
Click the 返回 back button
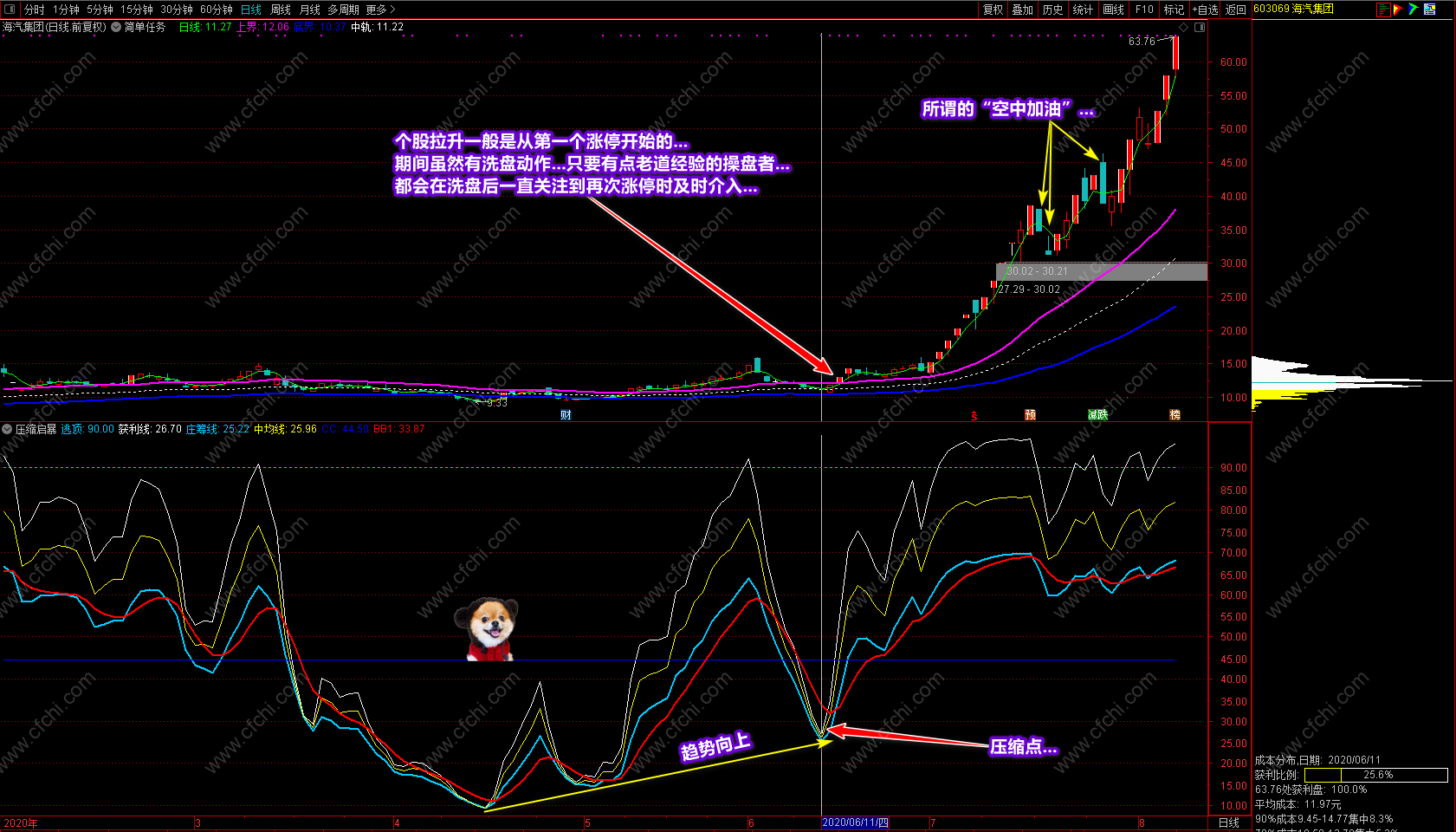point(1236,10)
